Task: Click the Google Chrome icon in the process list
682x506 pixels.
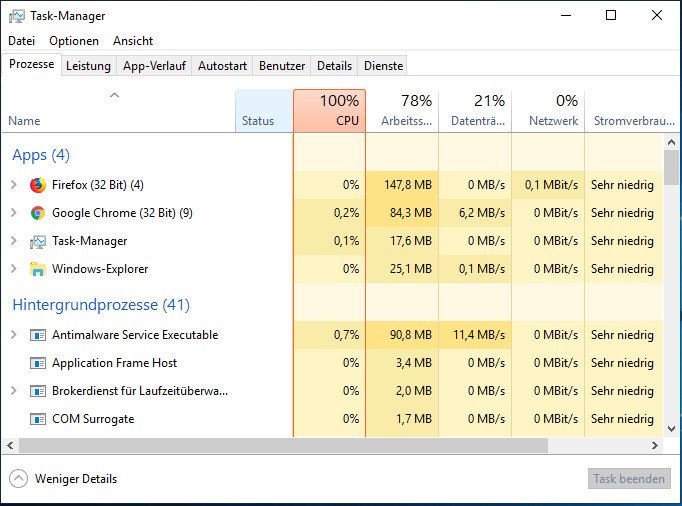Action: click(38, 213)
